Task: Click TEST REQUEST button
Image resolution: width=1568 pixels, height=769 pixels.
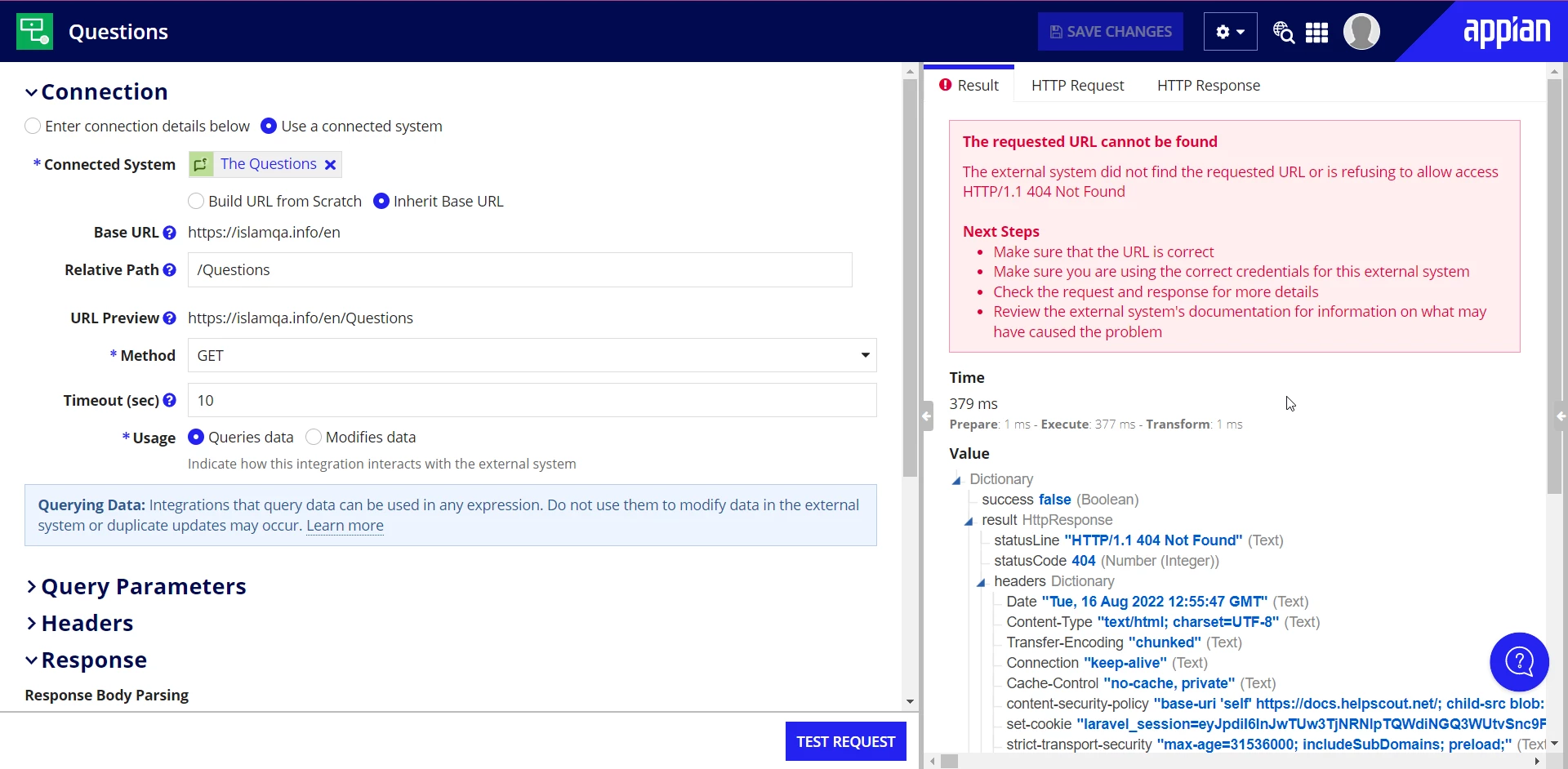Action: (845, 741)
